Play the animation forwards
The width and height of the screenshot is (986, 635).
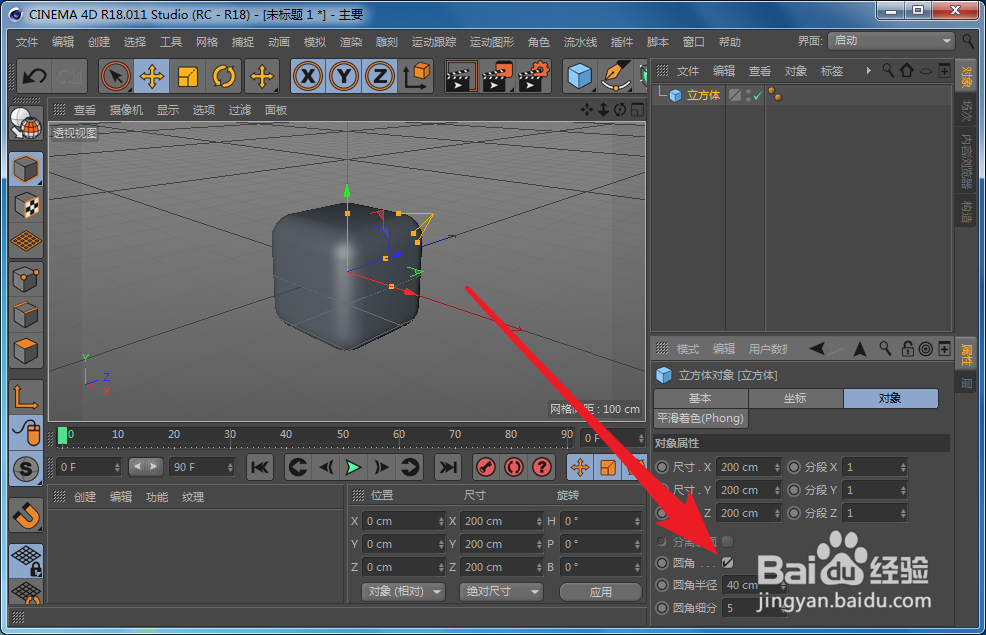[353, 467]
